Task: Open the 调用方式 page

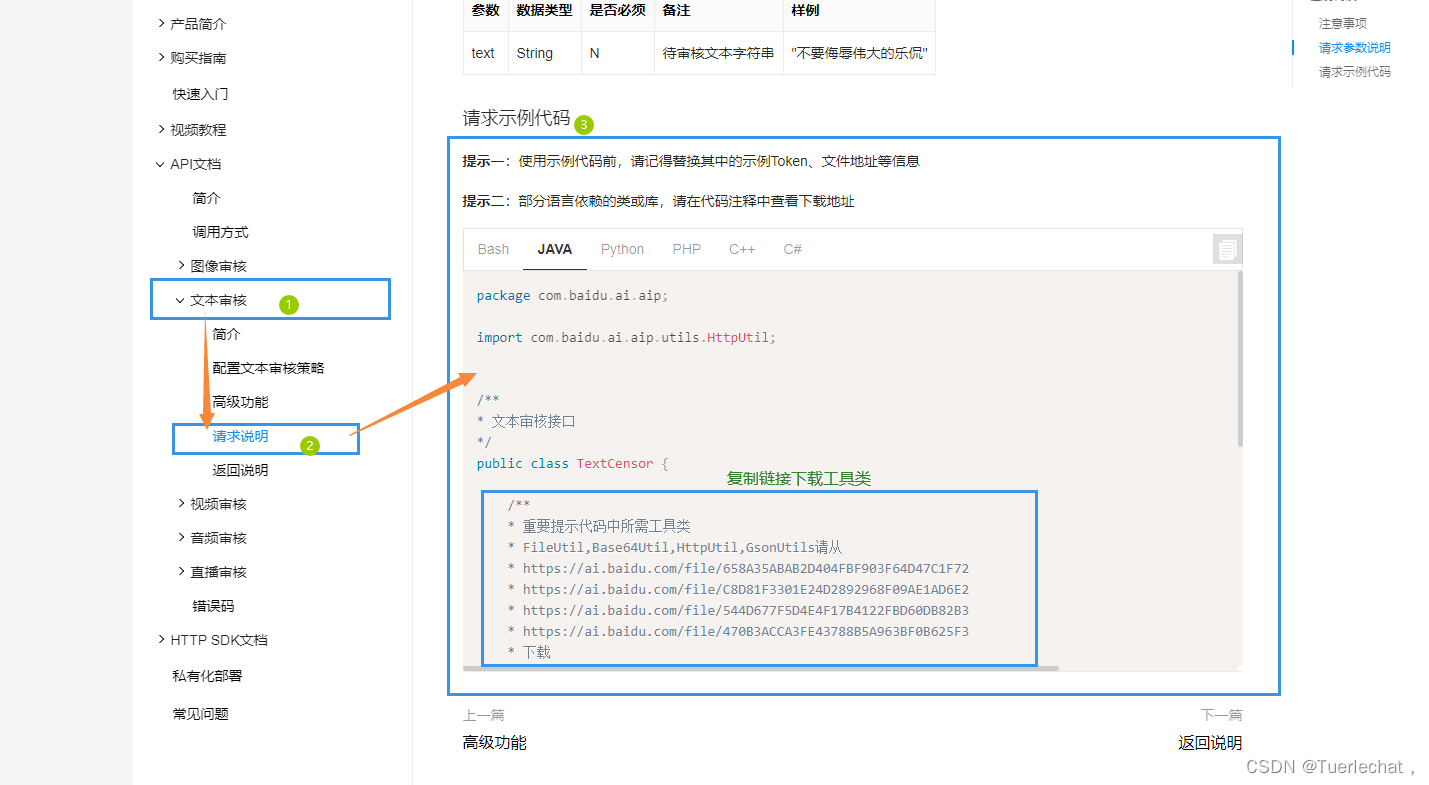Action: point(220,232)
